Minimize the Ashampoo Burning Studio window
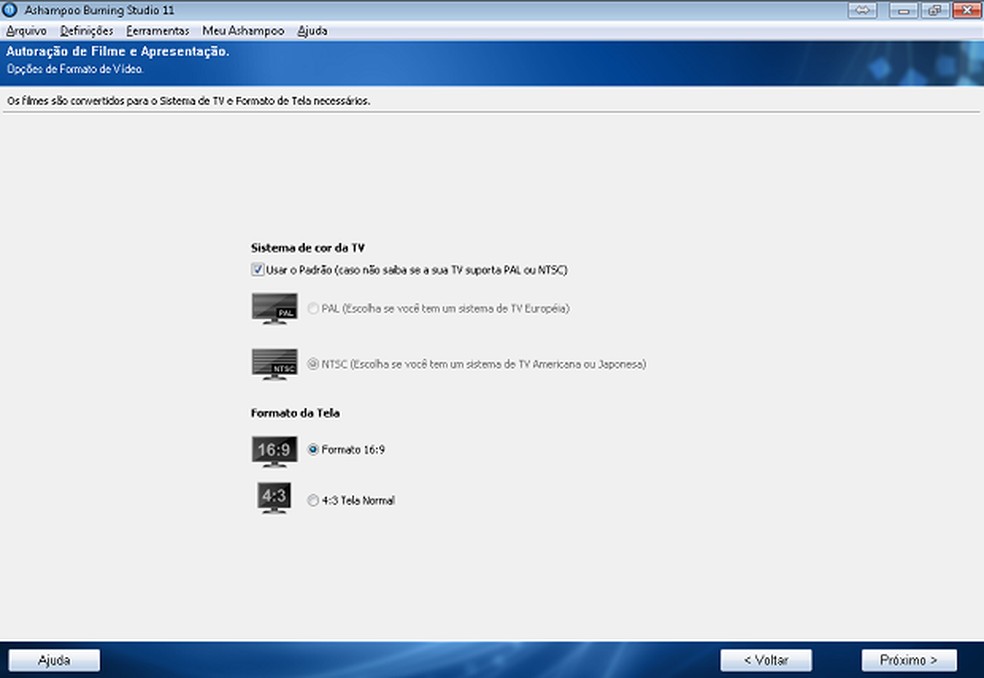 (x=904, y=10)
